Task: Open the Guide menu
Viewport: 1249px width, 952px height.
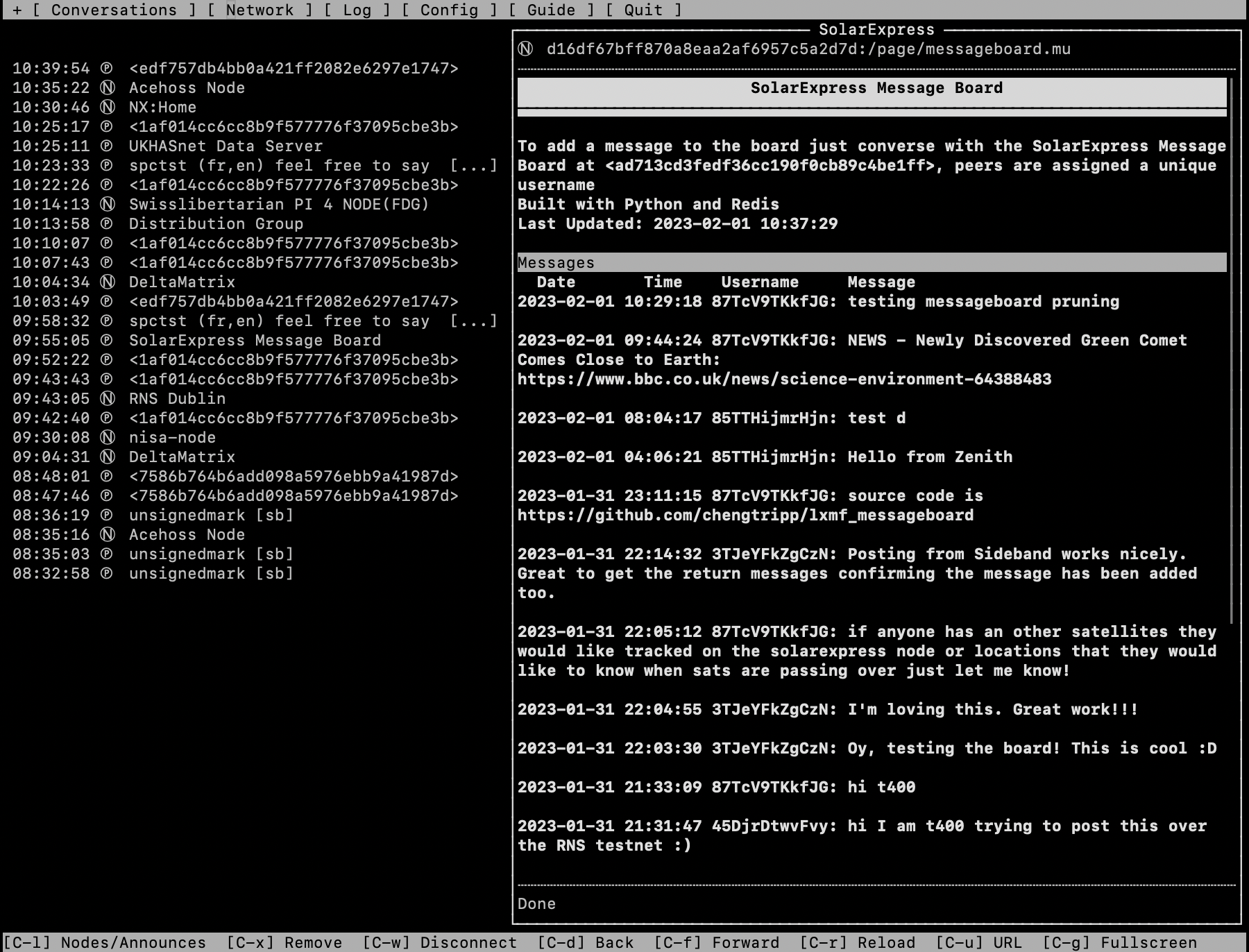Action: (550, 10)
